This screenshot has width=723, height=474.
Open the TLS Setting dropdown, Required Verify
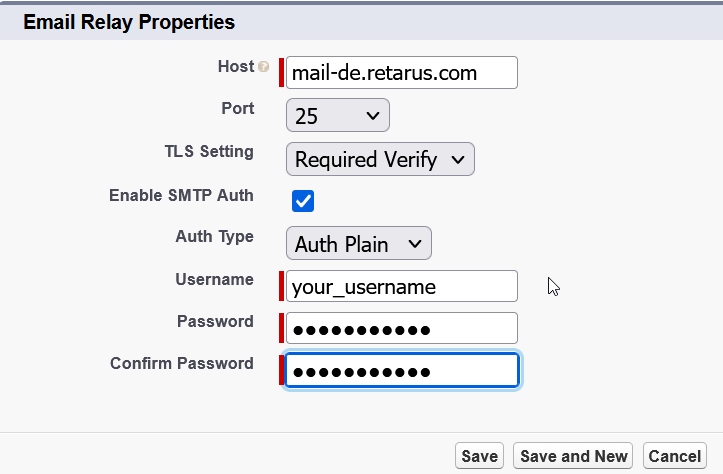[380, 160]
